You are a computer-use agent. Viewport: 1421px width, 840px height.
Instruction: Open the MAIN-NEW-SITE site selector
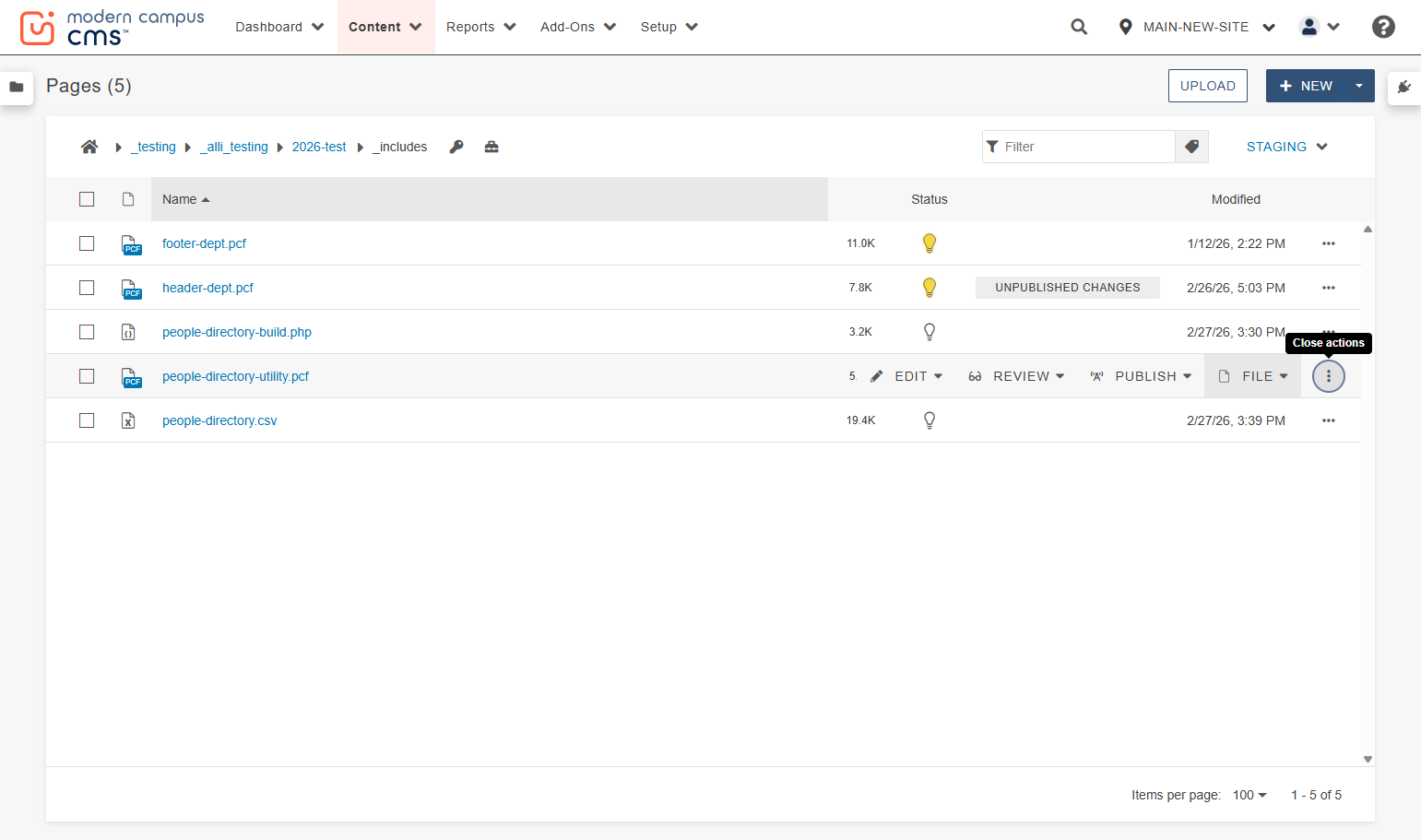(x=1197, y=27)
